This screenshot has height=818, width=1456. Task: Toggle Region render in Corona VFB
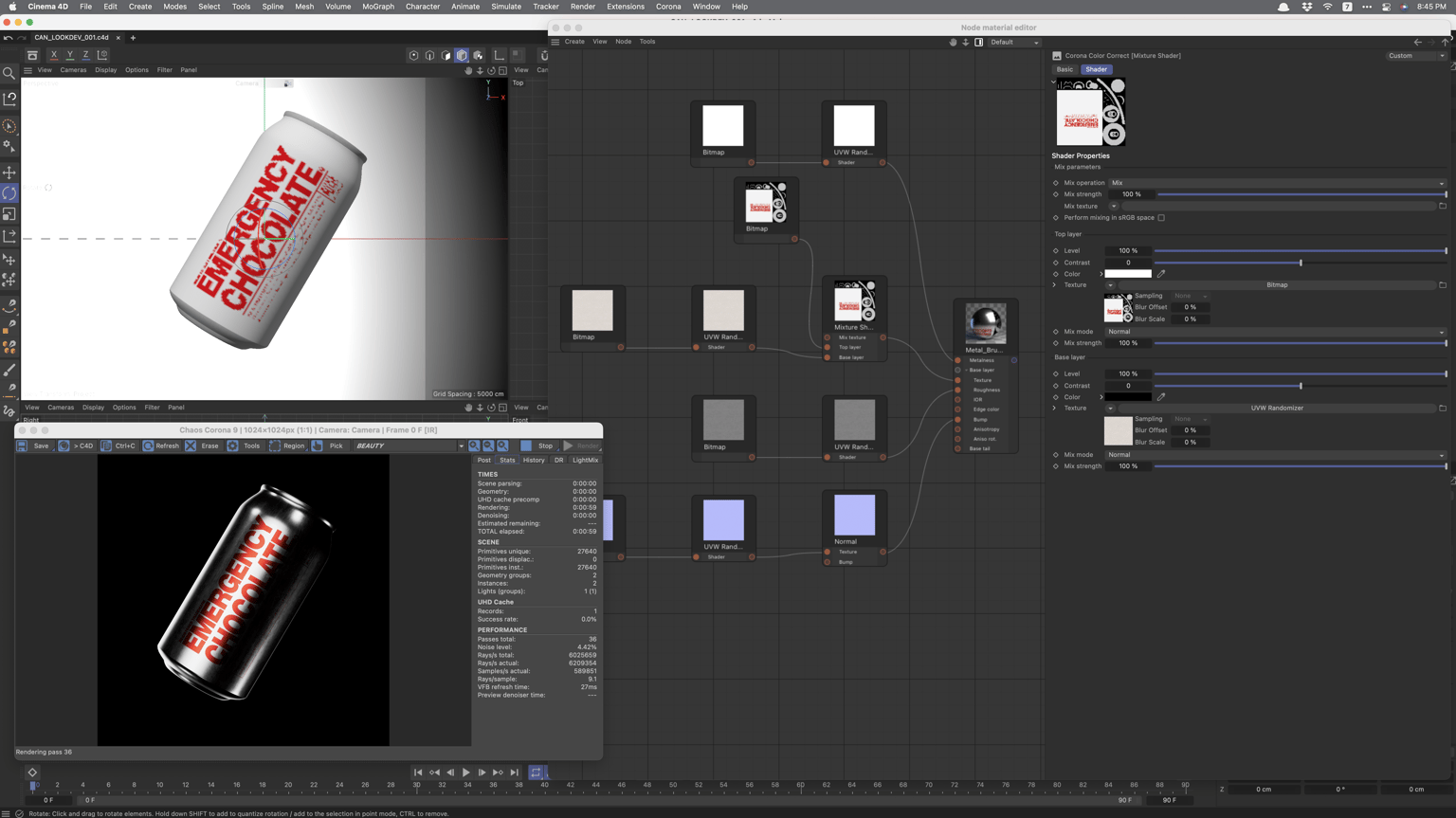[287, 445]
